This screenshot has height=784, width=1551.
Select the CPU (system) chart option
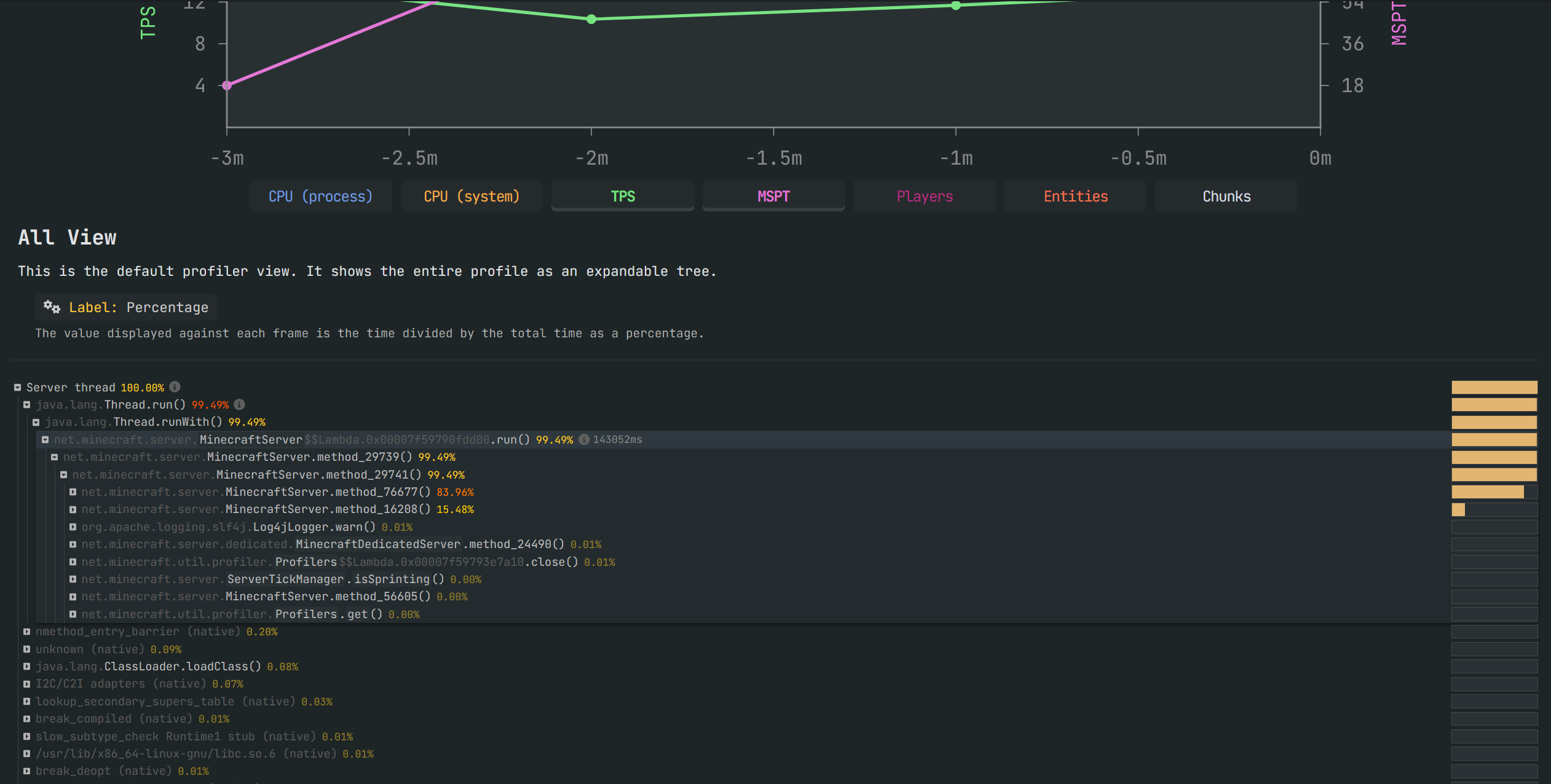(x=471, y=196)
